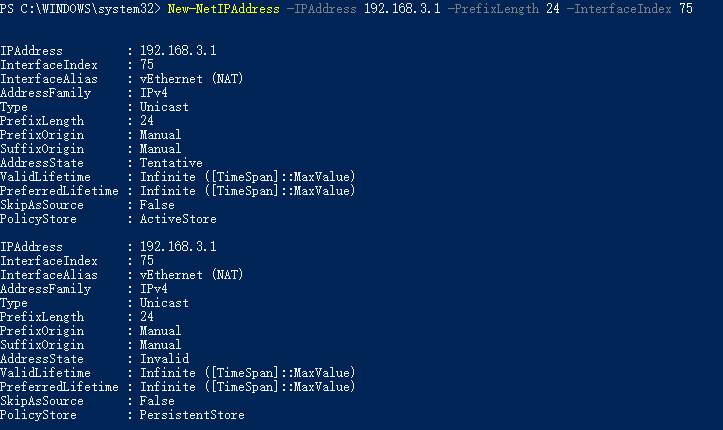This screenshot has width=723, height=430.
Task: Click the first PrefixOrigin Manual value
Action: tap(160, 135)
